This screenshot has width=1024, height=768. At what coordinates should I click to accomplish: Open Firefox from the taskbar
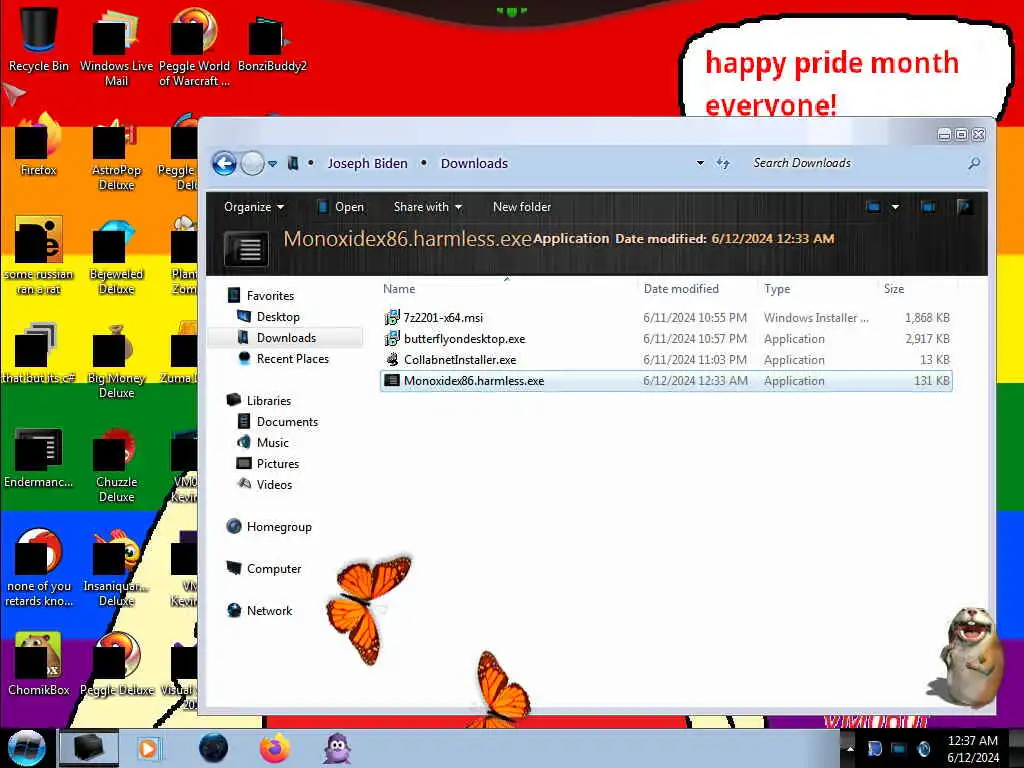point(275,748)
